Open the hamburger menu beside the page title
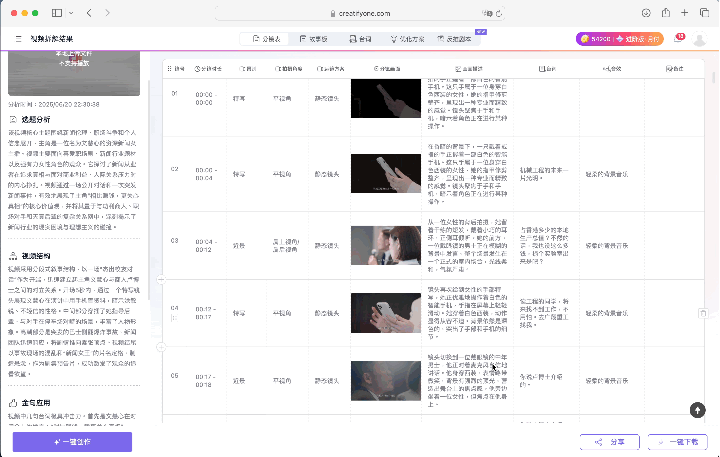Viewport: 720px width, 457px height. (18, 38)
